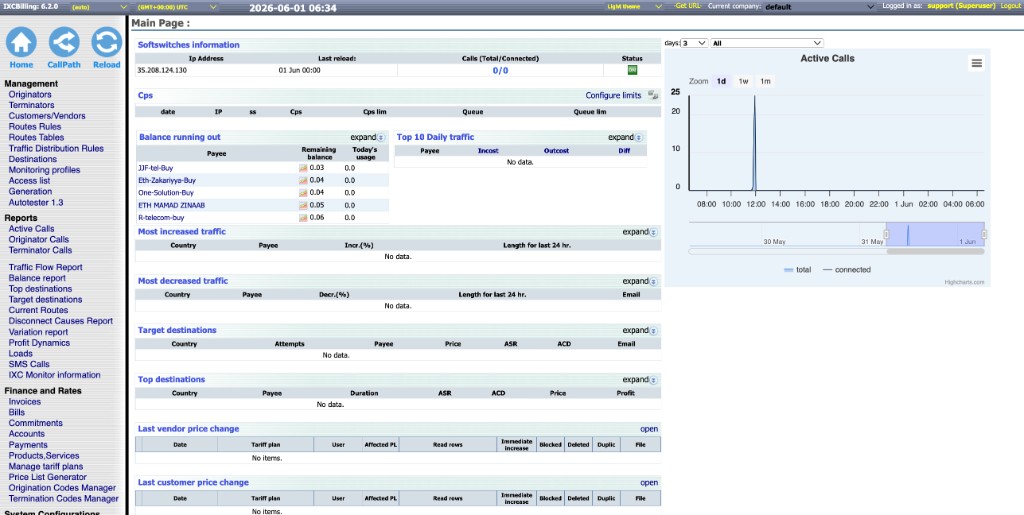The height and width of the screenshot is (515, 1024).
Task: Open Configure limits settings icon
Action: click(x=652, y=95)
